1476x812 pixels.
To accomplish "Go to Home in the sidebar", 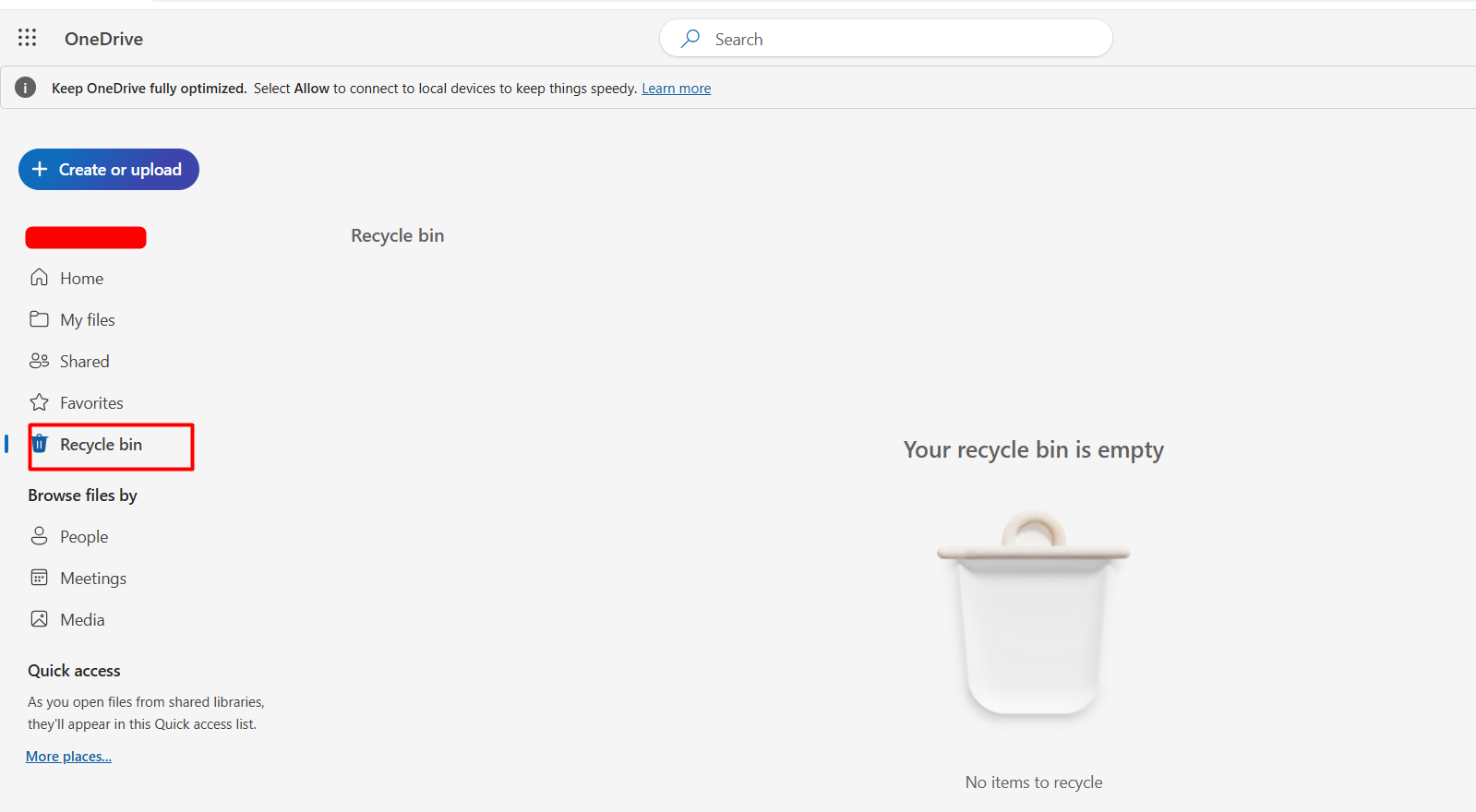I will click(x=81, y=279).
